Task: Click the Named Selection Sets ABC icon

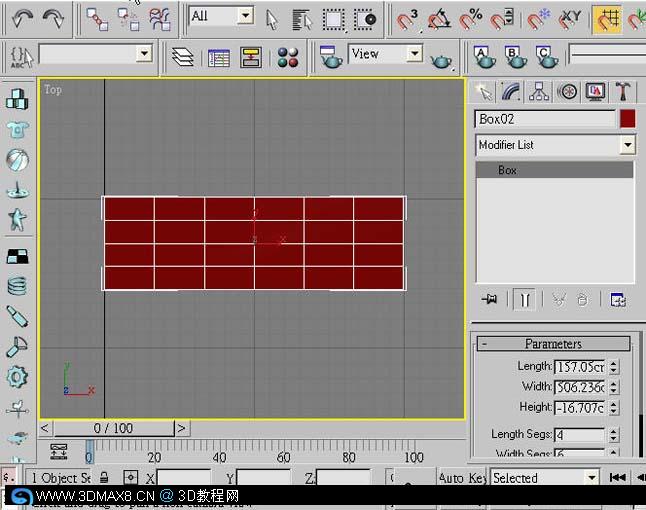Action: point(21,57)
